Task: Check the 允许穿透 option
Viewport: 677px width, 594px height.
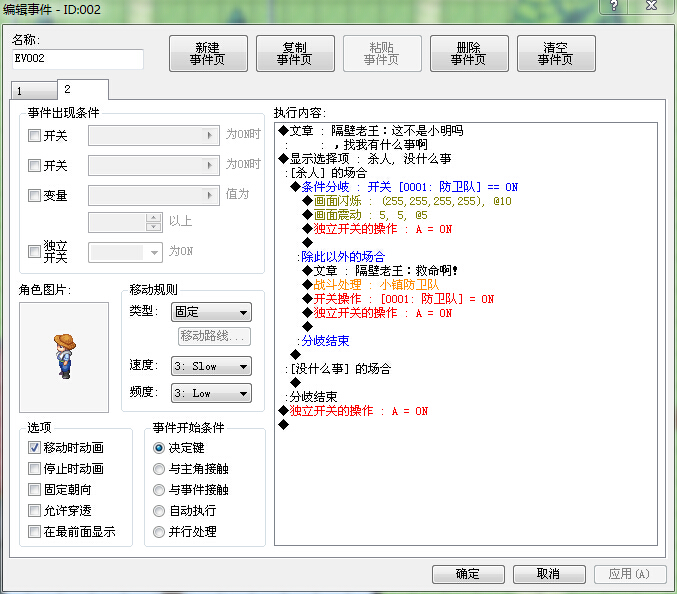Action: coord(34,511)
